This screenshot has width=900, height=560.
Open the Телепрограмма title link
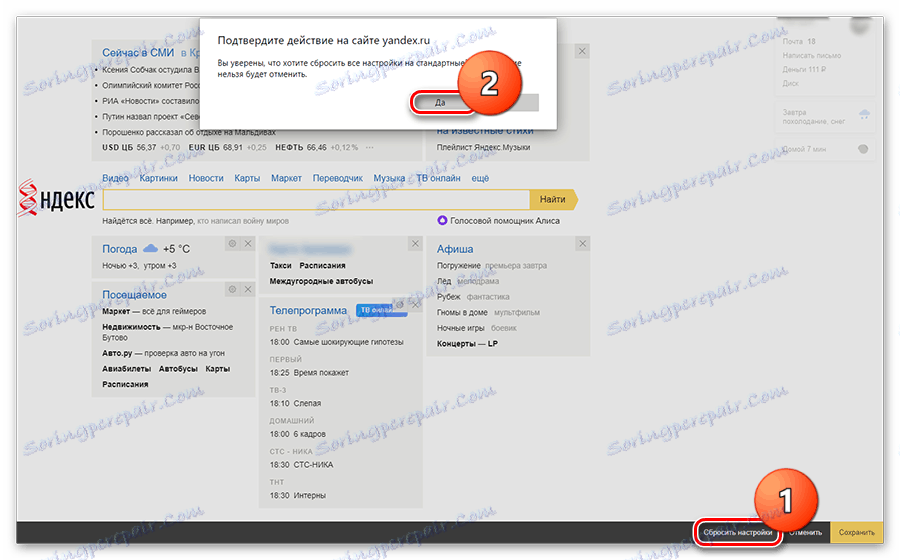tap(308, 310)
